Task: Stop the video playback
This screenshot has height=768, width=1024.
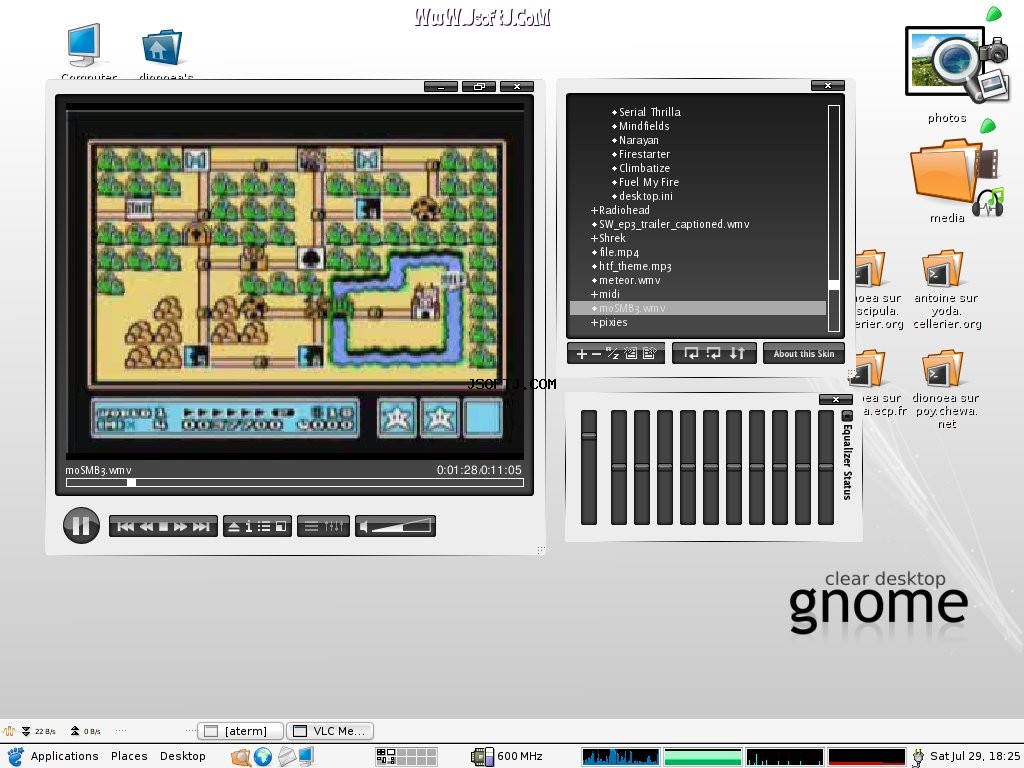Action: point(163,526)
